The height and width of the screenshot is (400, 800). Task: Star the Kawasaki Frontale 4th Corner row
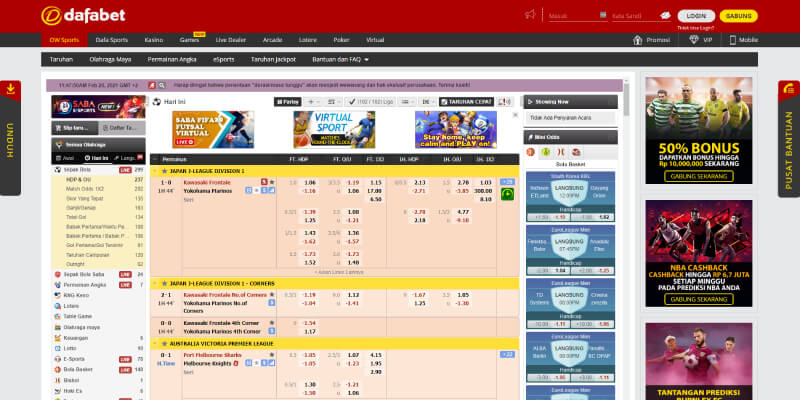[x=272, y=323]
